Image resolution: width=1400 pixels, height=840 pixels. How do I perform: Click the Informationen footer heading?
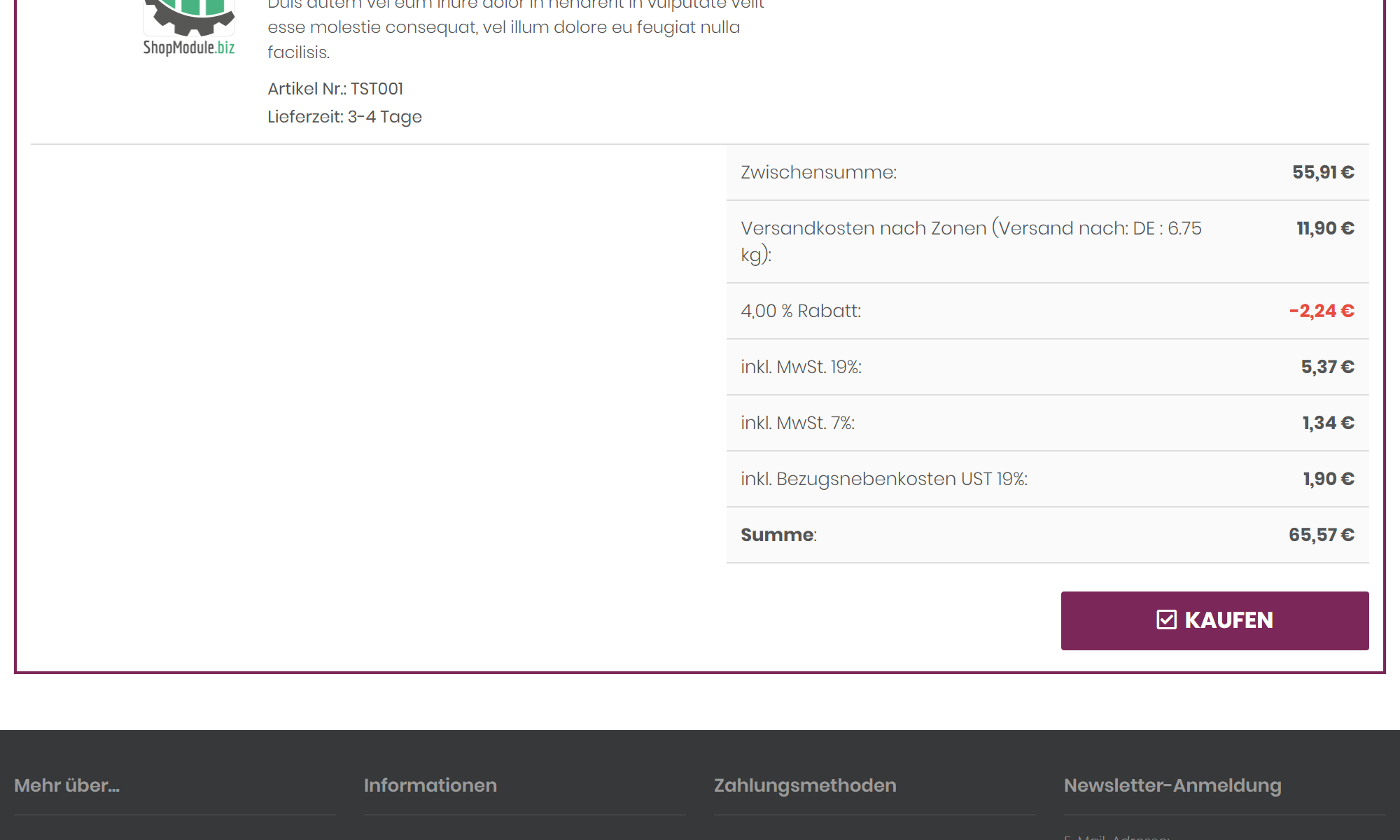point(430,785)
